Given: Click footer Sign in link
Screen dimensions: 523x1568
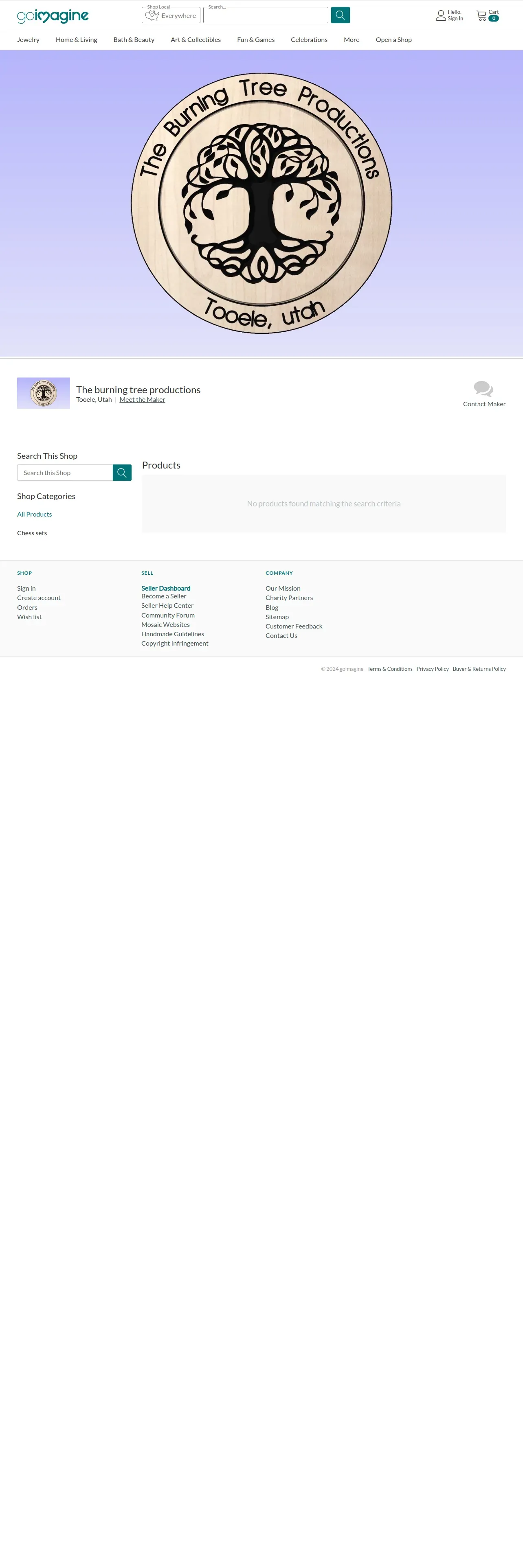Looking at the screenshot, I should tap(26, 589).
